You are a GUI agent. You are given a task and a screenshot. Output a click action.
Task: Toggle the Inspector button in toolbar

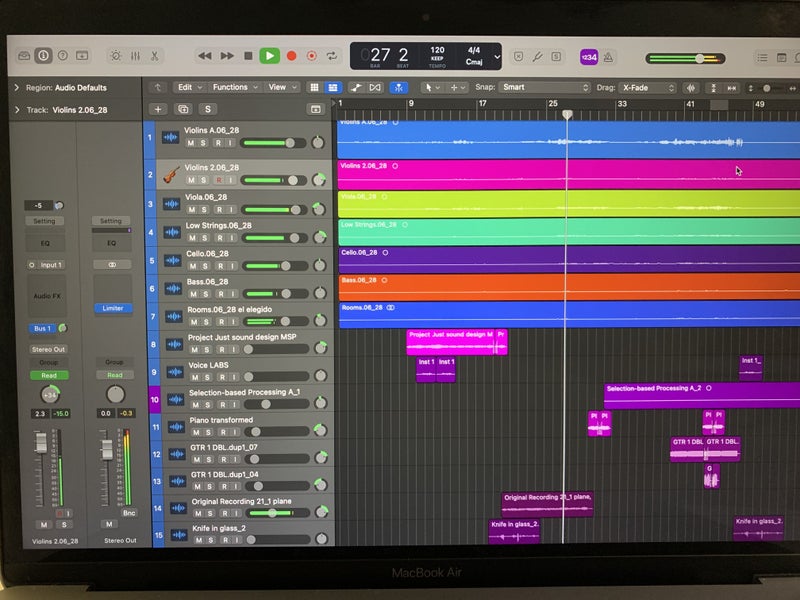pyautogui.click(x=43, y=56)
